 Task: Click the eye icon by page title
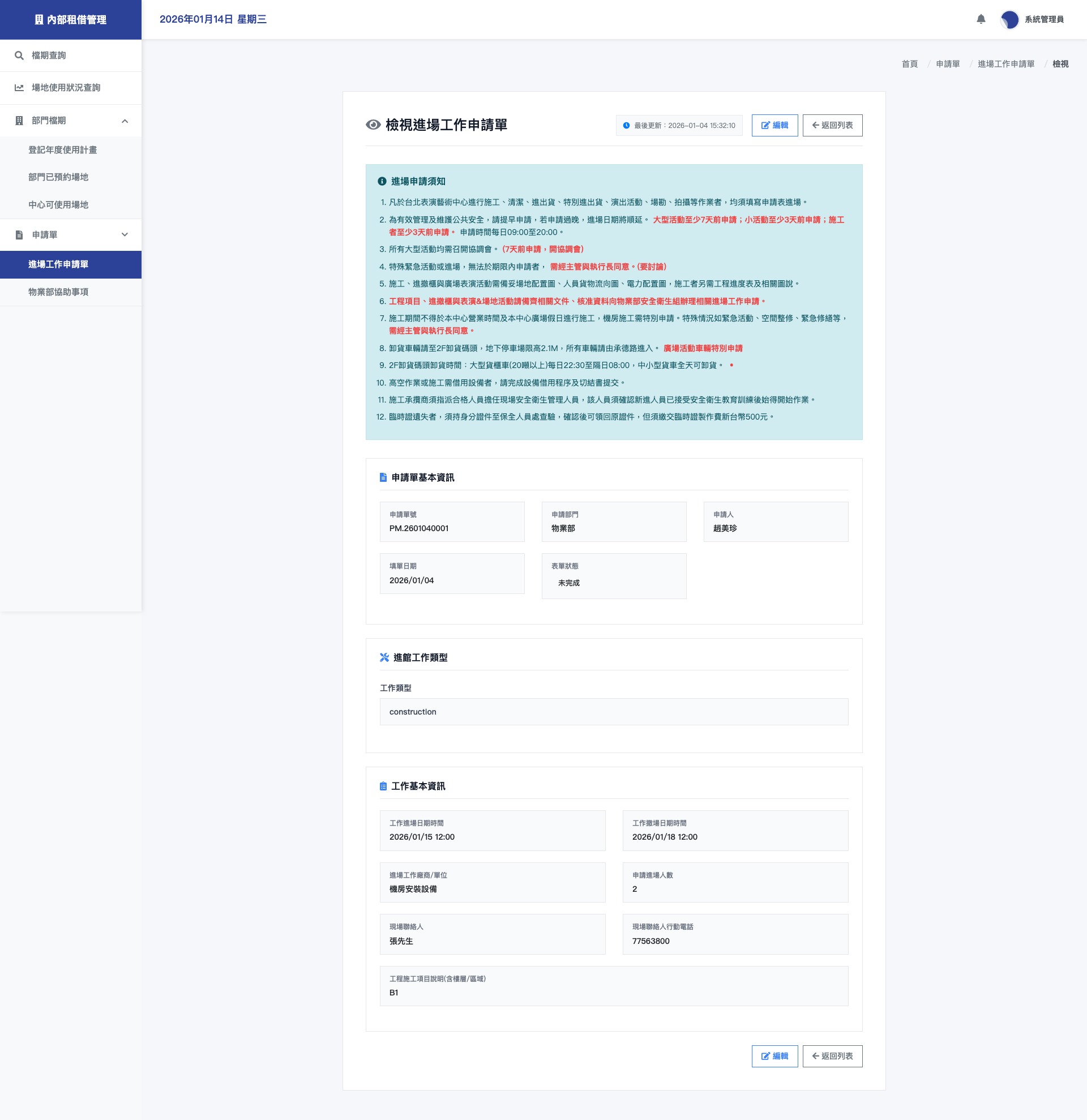point(373,125)
